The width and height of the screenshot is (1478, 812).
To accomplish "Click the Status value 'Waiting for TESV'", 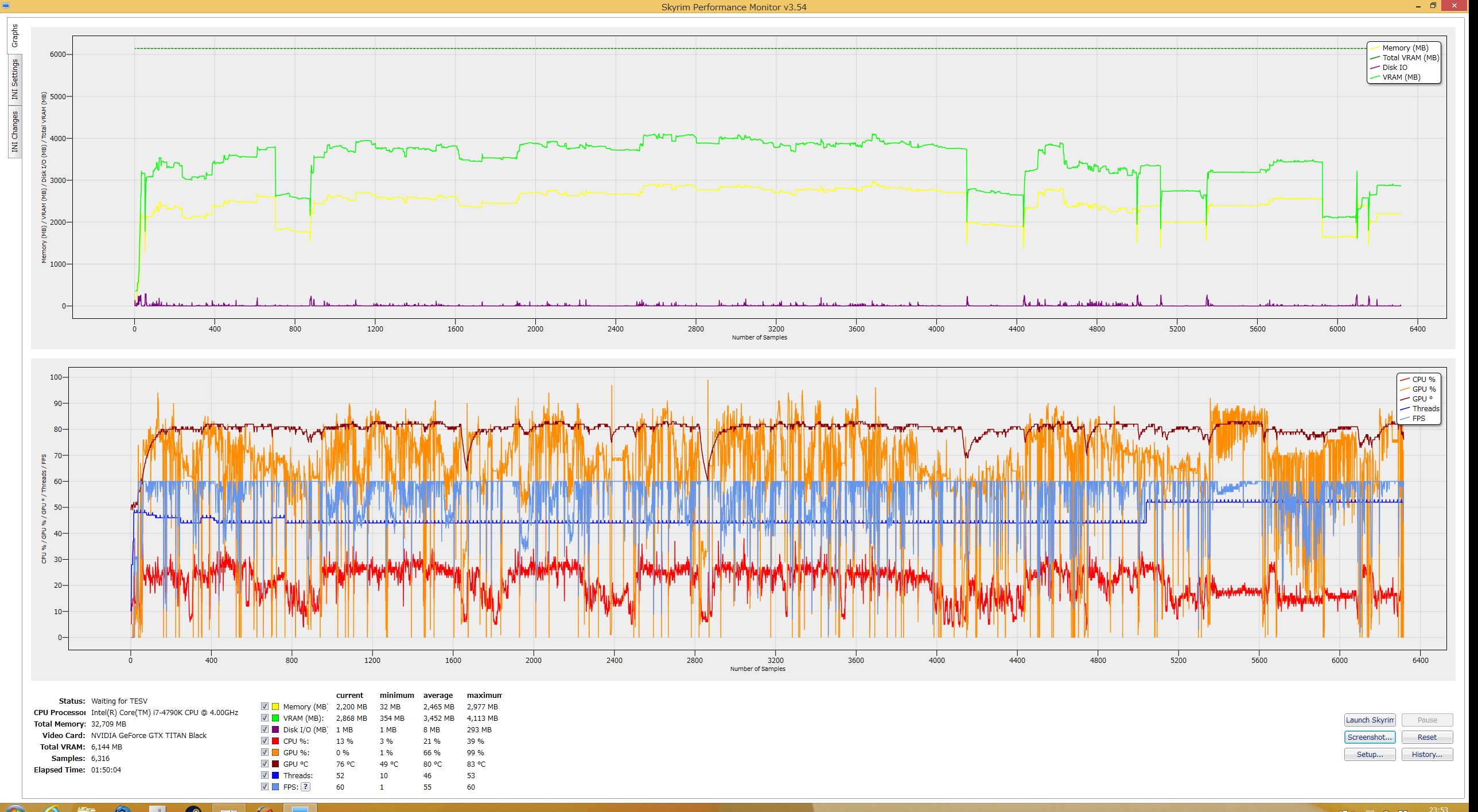I will tap(119, 701).
